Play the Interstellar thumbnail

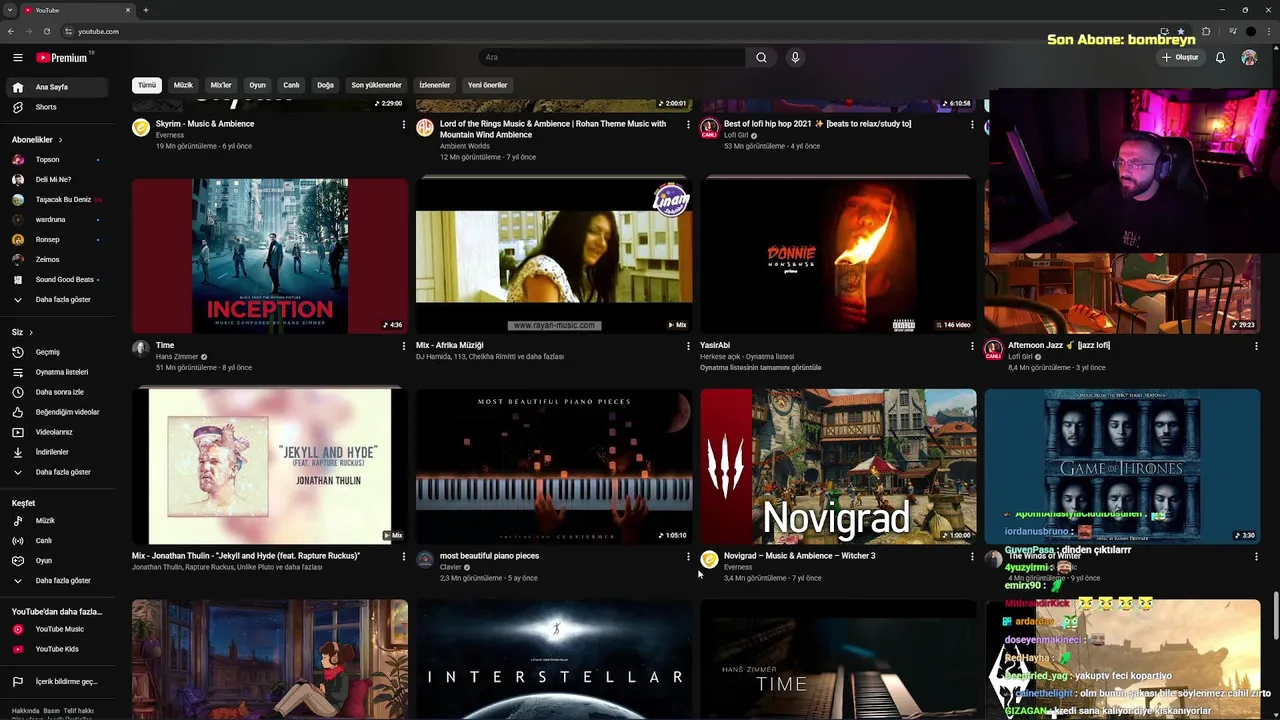click(554, 660)
